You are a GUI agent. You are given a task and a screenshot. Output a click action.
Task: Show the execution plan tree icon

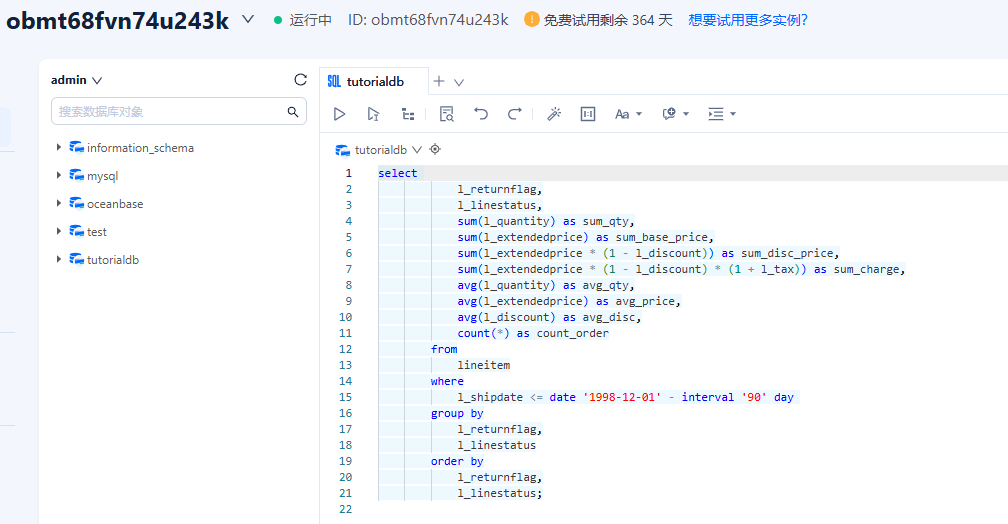click(408, 114)
